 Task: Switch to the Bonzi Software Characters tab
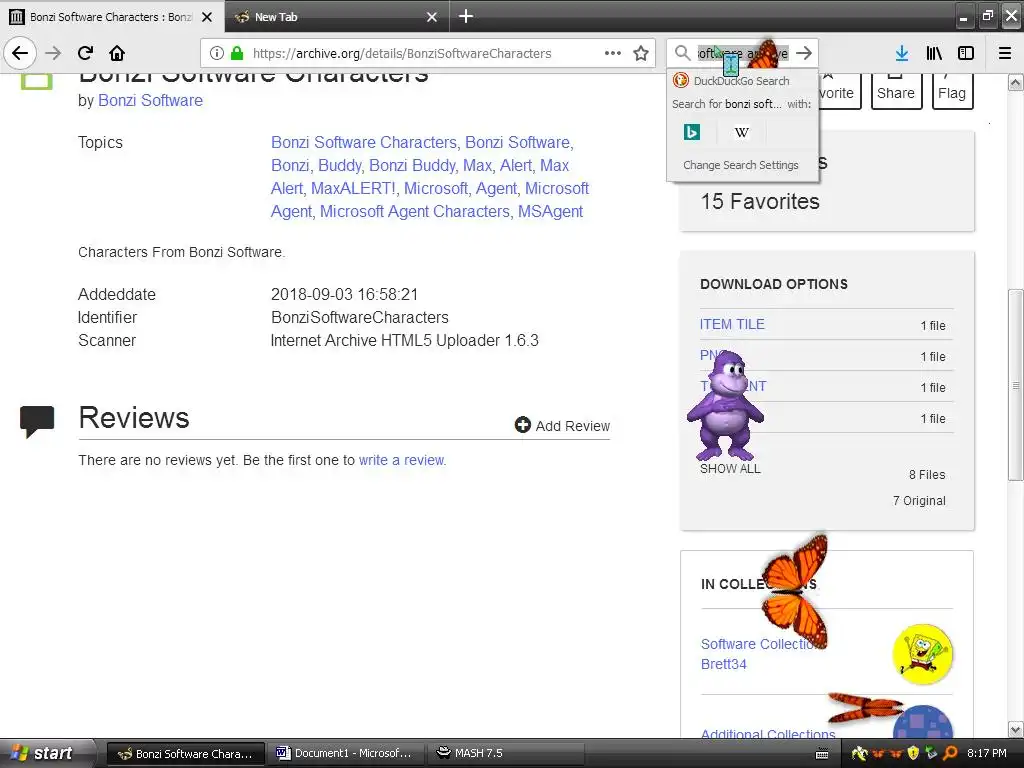111,17
